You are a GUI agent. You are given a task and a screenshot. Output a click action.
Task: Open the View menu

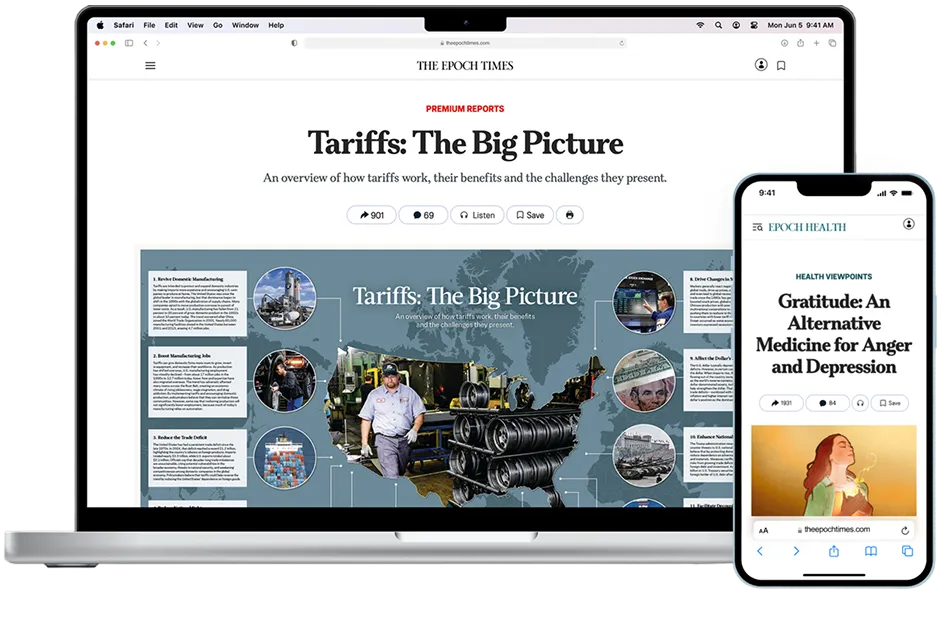tap(195, 25)
